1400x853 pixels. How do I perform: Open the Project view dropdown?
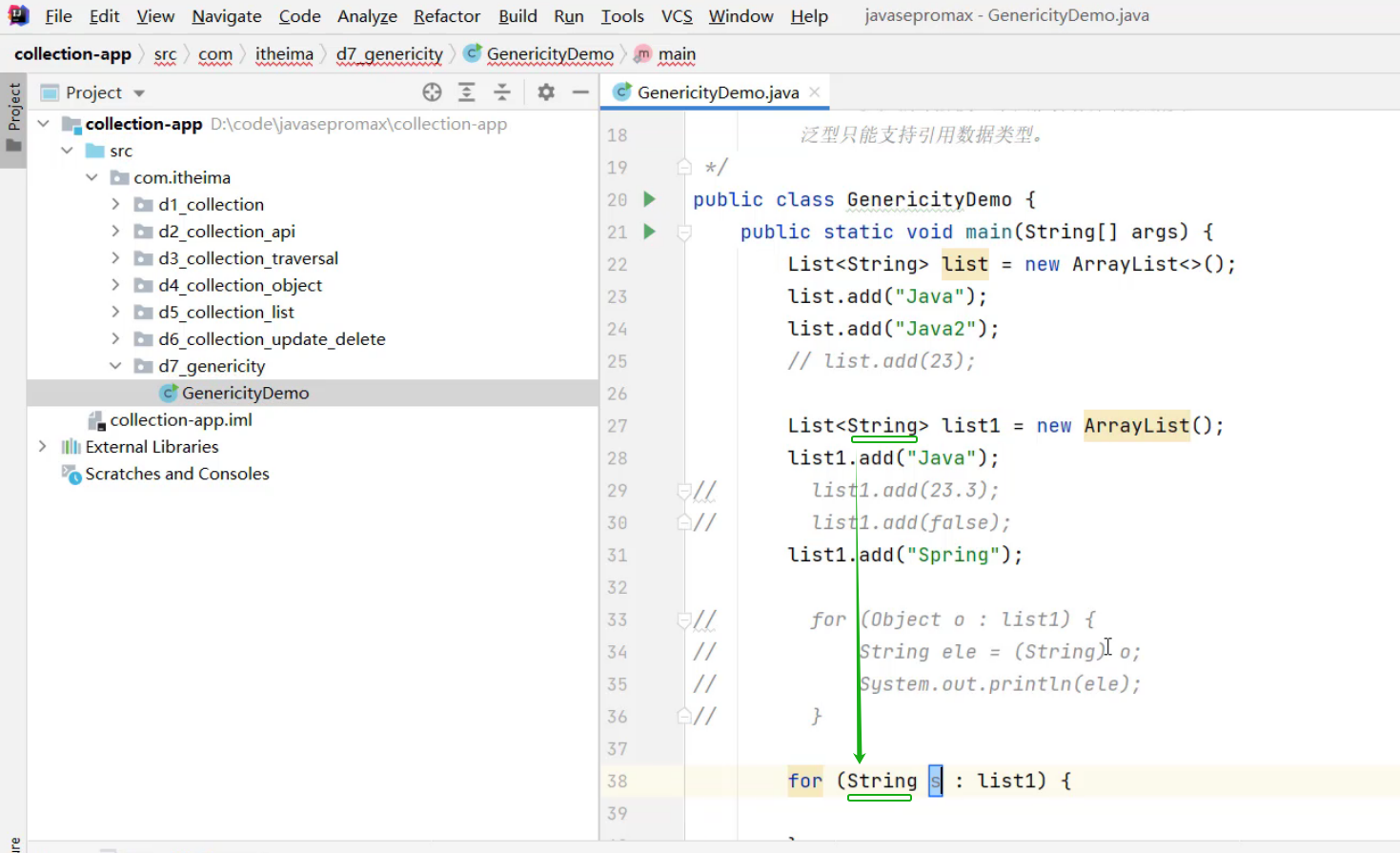pyautogui.click(x=139, y=93)
